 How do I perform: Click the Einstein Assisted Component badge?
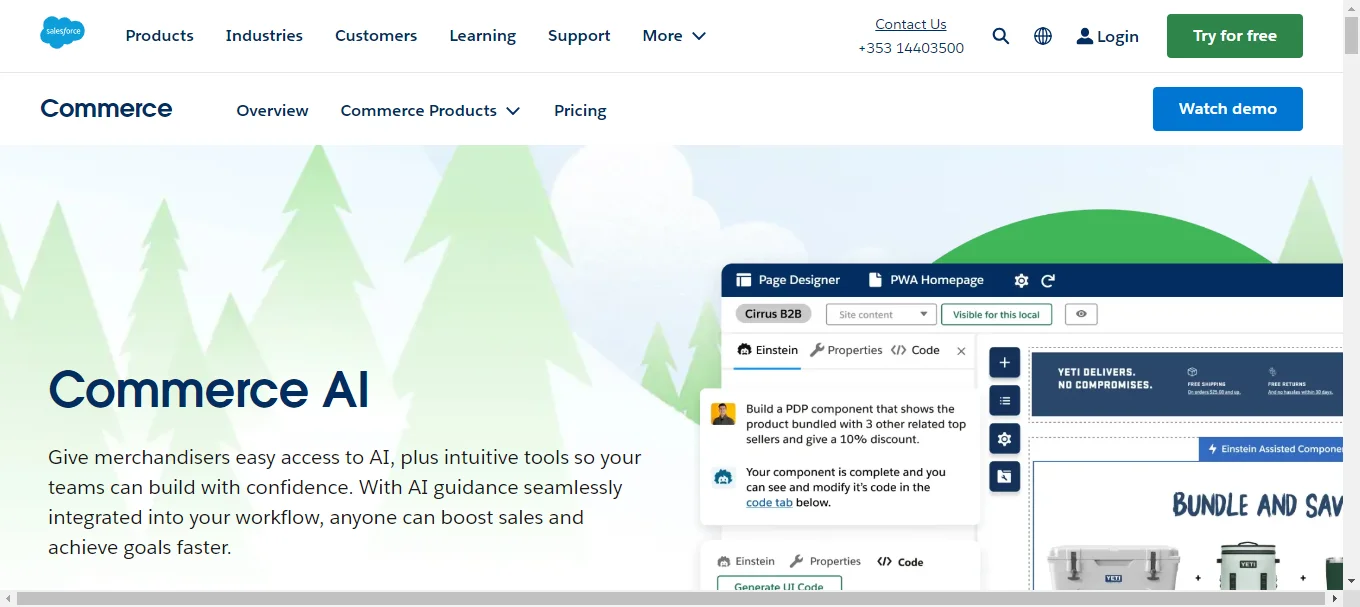pos(1271,449)
